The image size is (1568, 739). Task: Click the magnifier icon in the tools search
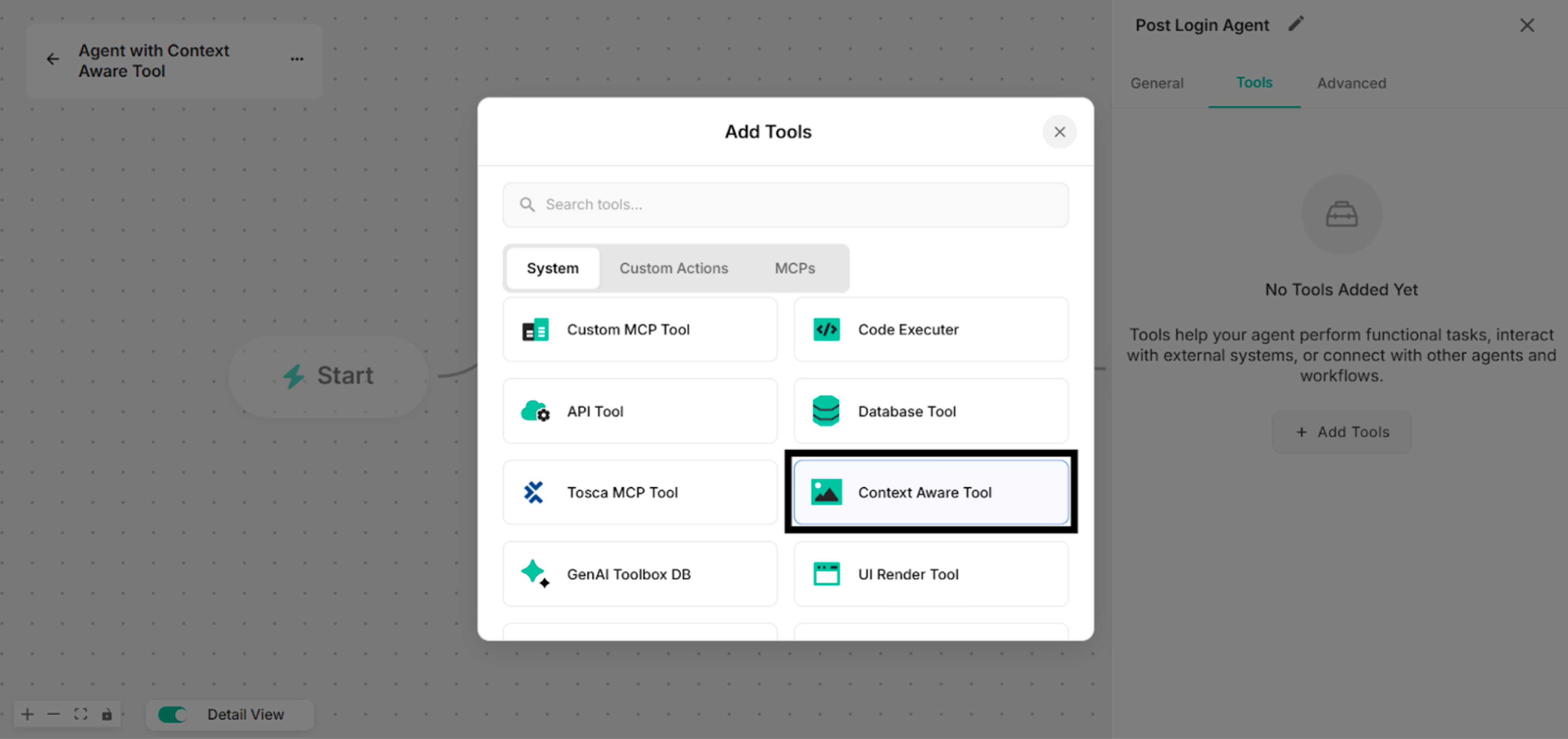click(x=527, y=204)
